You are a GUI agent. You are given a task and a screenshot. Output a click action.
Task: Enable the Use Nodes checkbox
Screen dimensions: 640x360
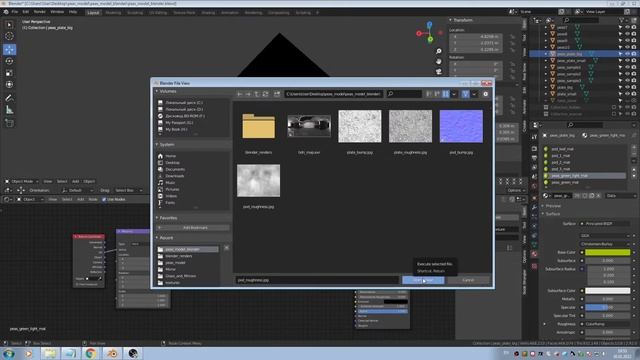coord(104,200)
